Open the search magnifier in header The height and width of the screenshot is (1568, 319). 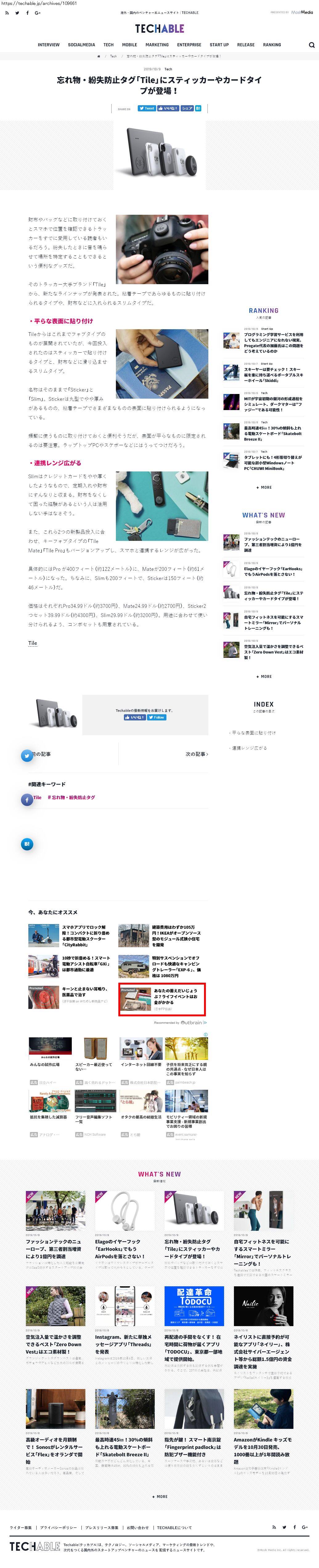click(x=312, y=45)
